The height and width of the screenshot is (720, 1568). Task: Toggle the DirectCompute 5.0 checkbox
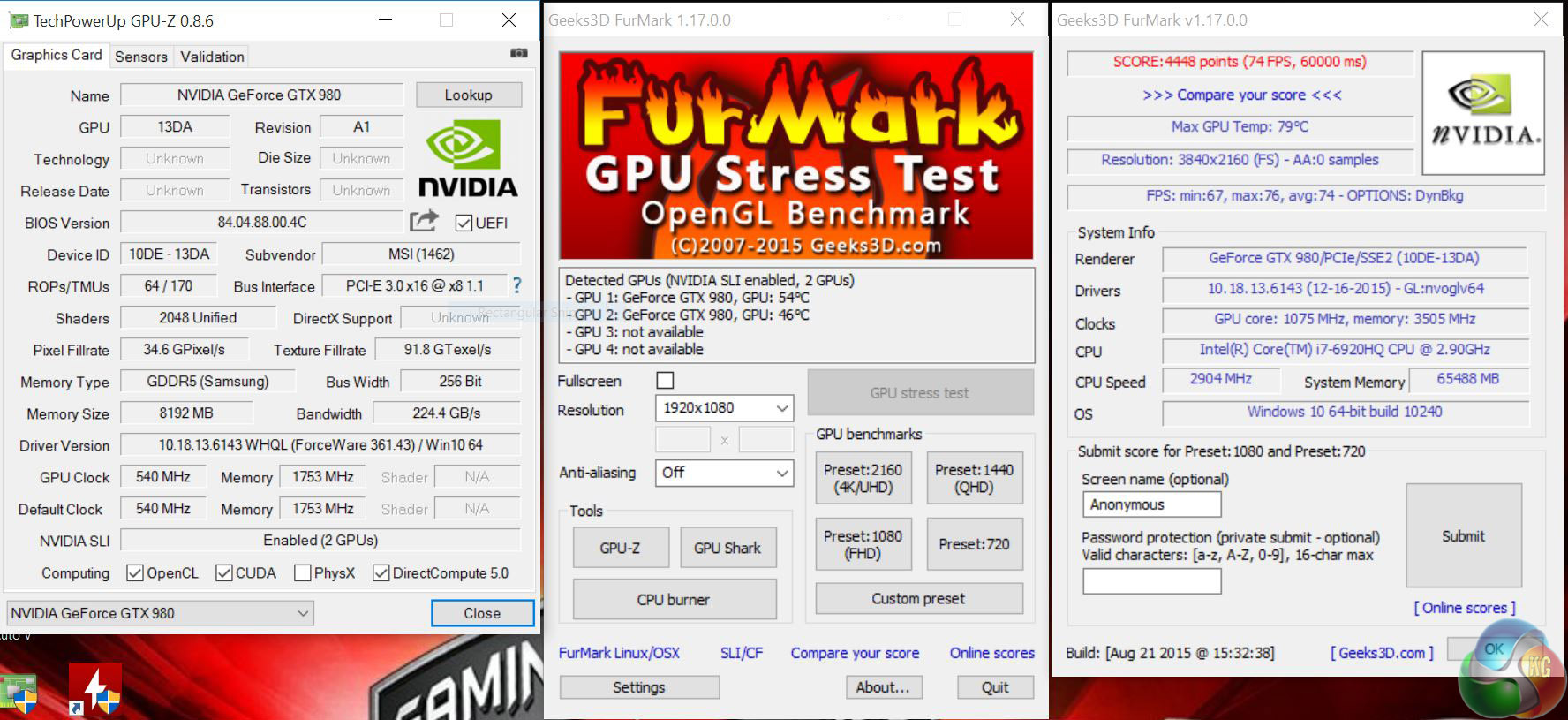[381, 572]
